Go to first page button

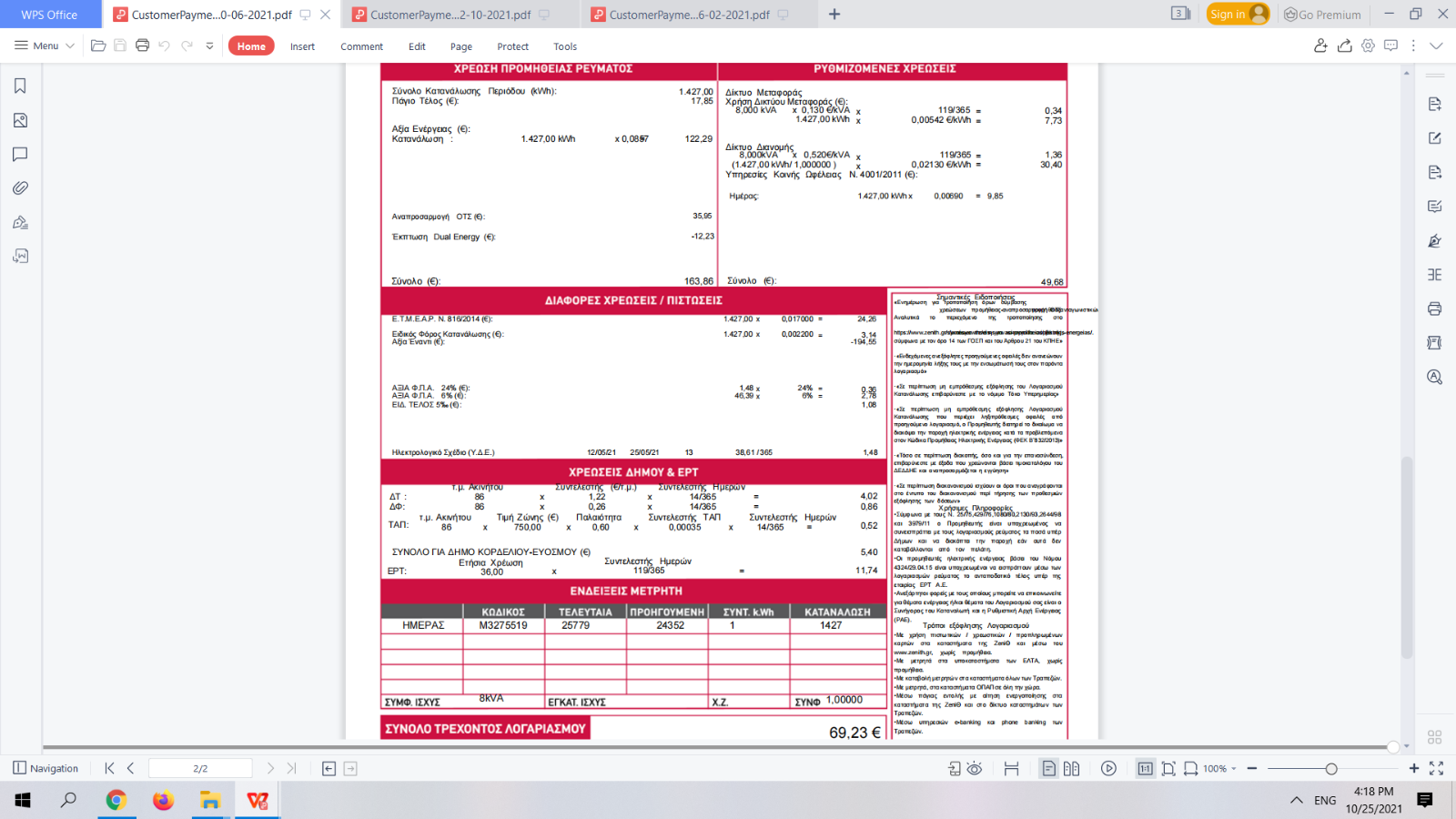[109, 768]
